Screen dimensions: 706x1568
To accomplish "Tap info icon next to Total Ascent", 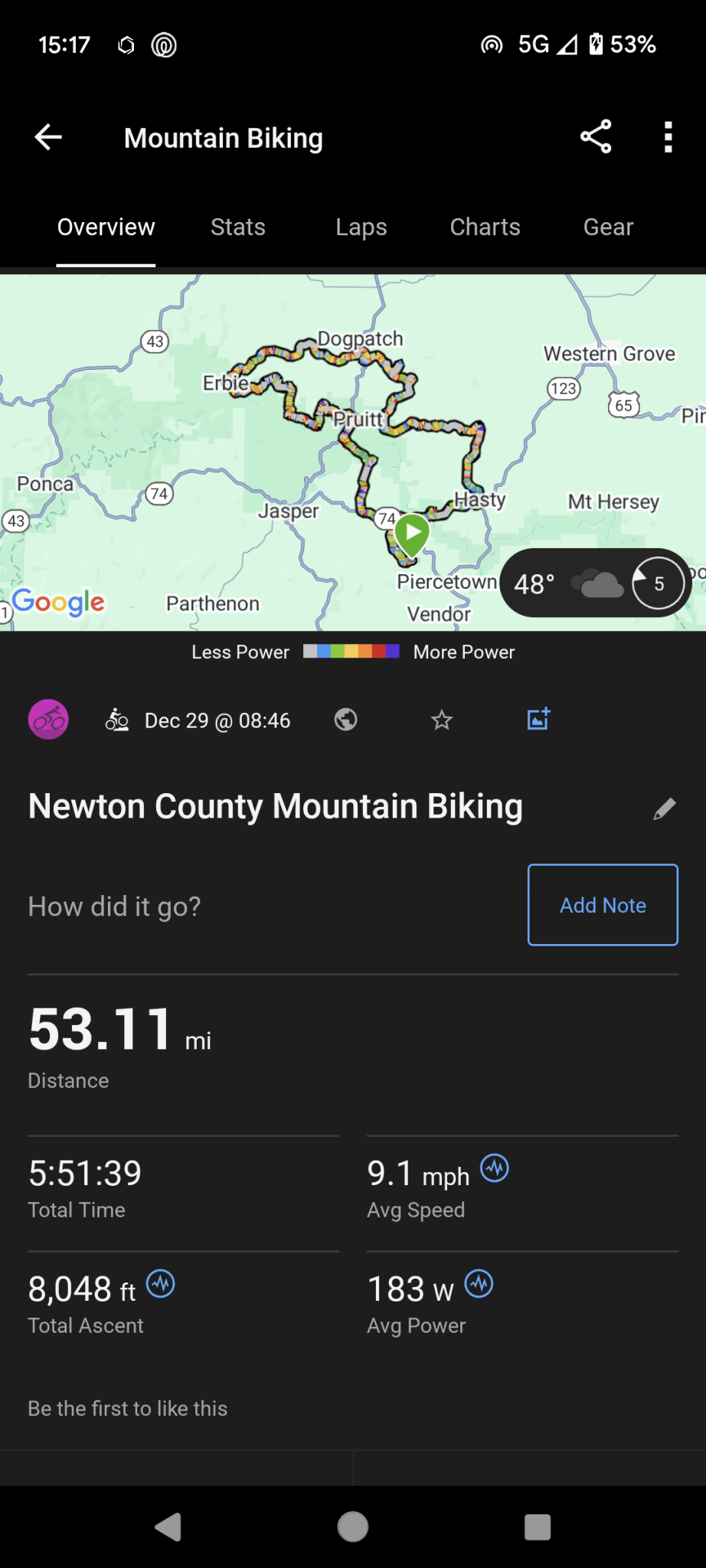I will coord(161,1283).
